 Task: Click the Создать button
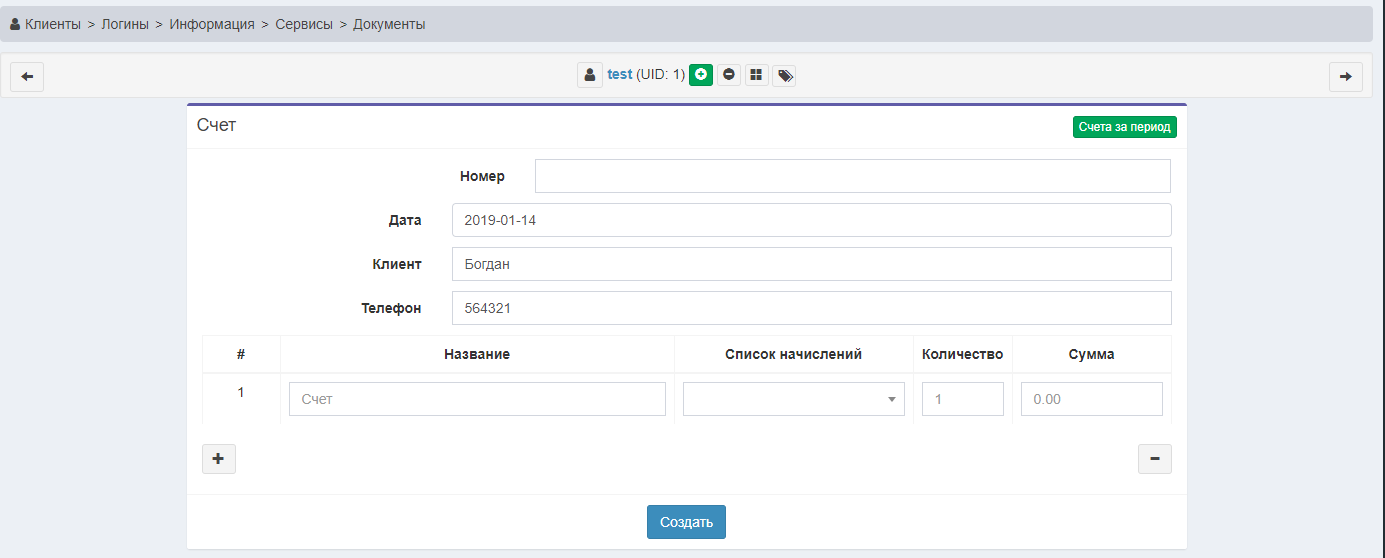pos(686,522)
